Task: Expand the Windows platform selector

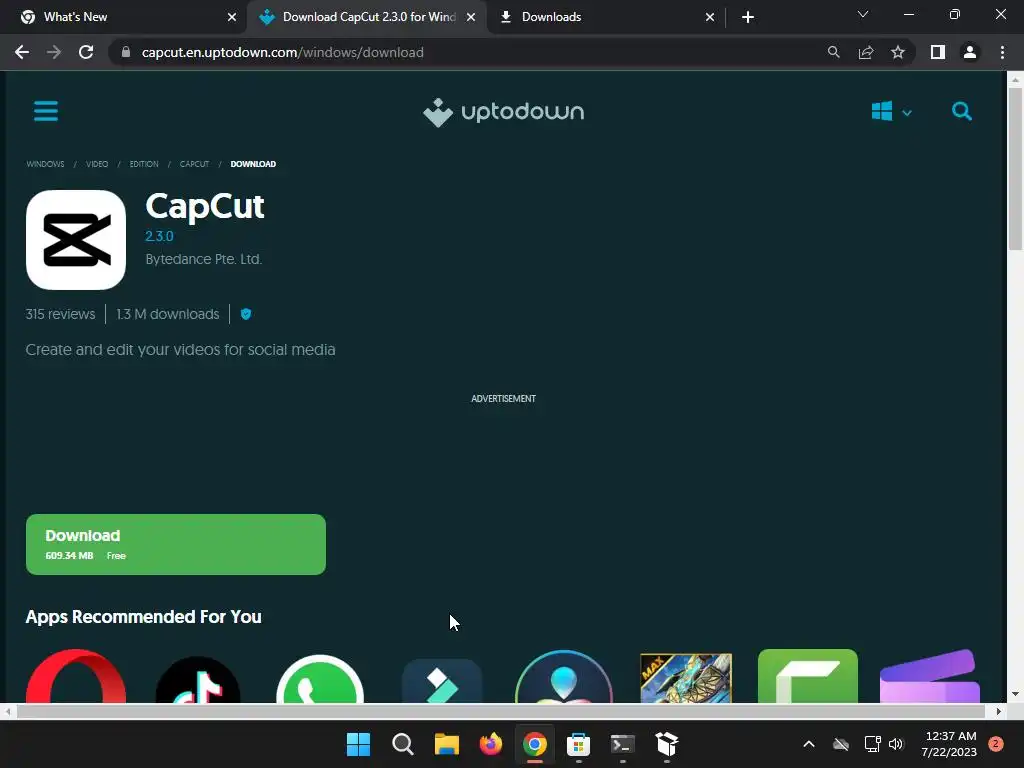Action: 891,112
